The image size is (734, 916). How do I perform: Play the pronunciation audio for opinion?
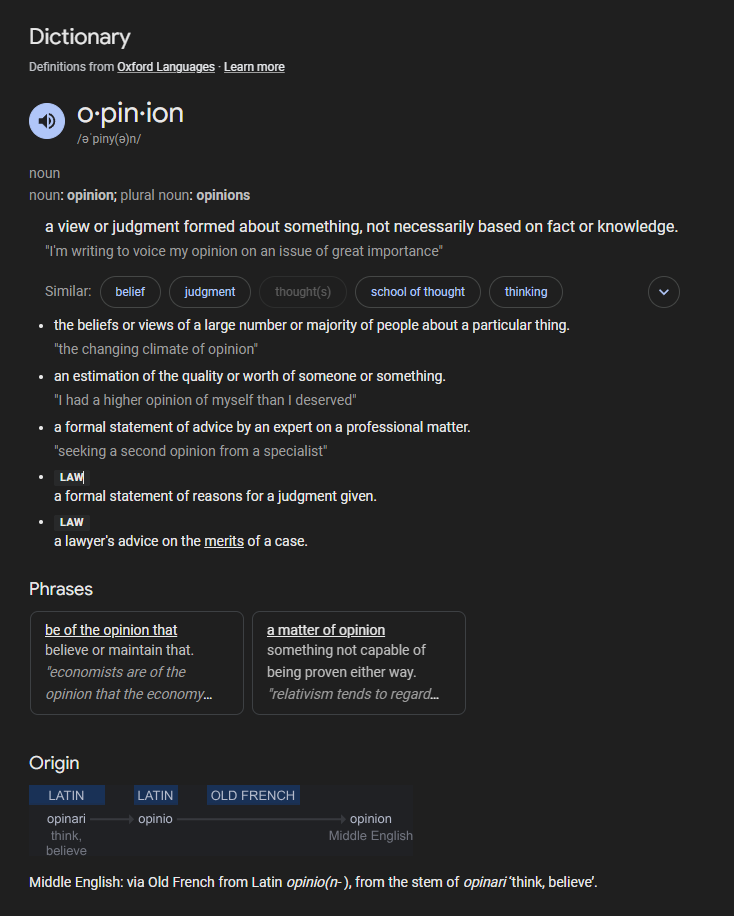47,121
